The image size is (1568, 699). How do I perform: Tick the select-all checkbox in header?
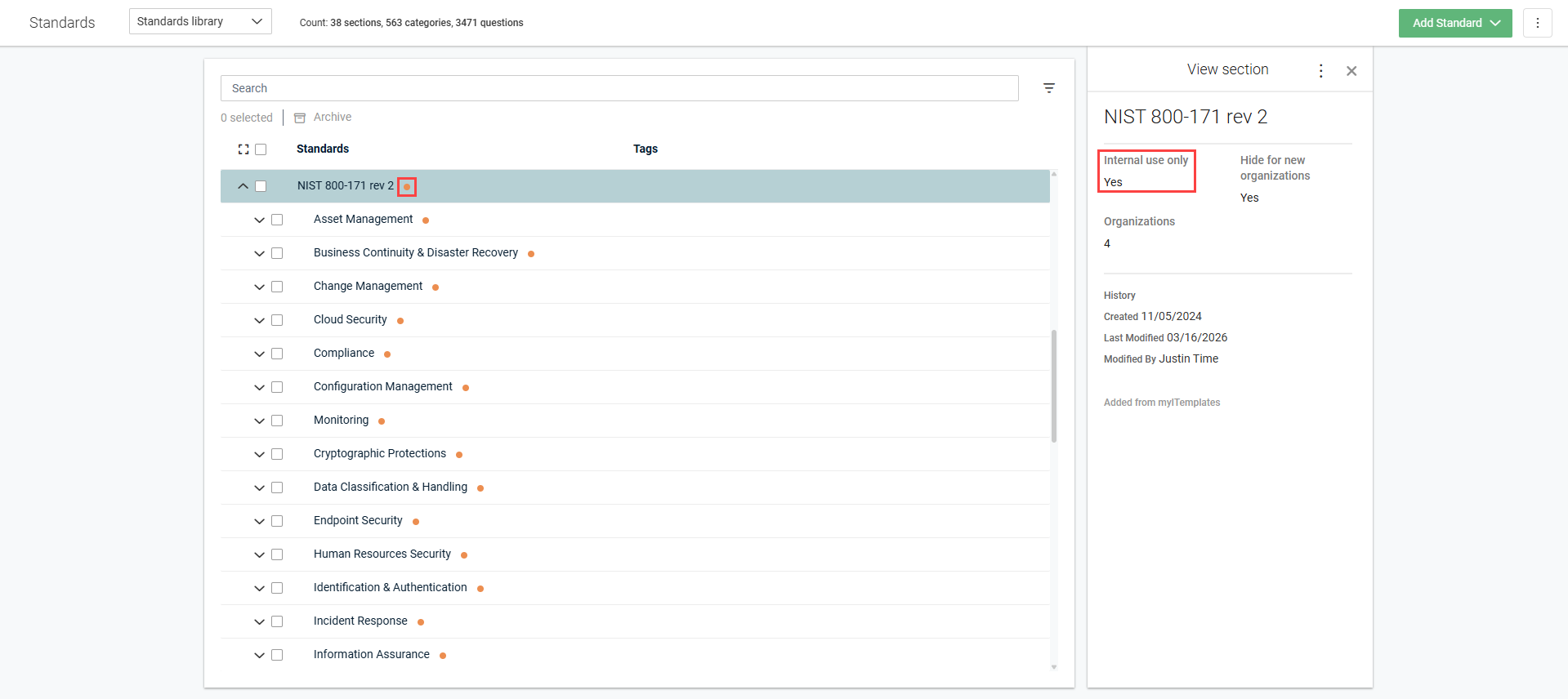261,149
